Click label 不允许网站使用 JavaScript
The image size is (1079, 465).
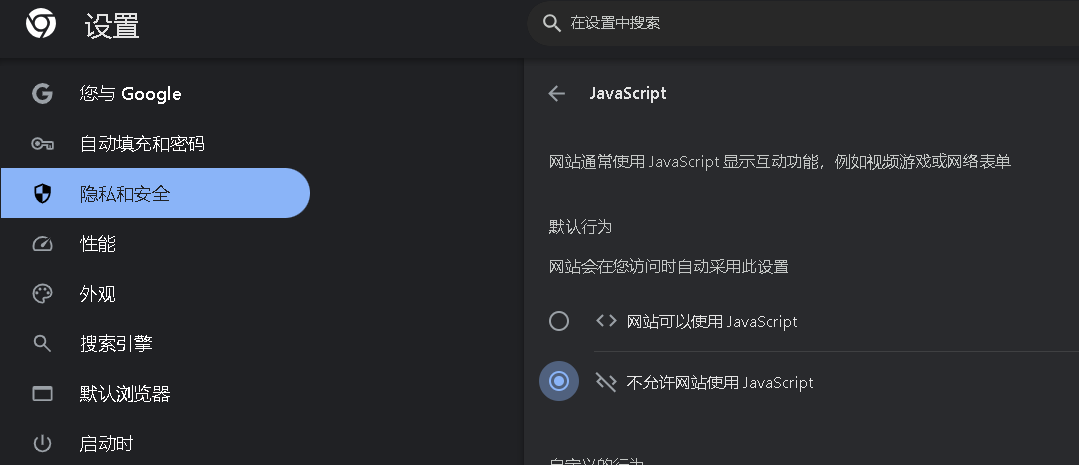720,382
